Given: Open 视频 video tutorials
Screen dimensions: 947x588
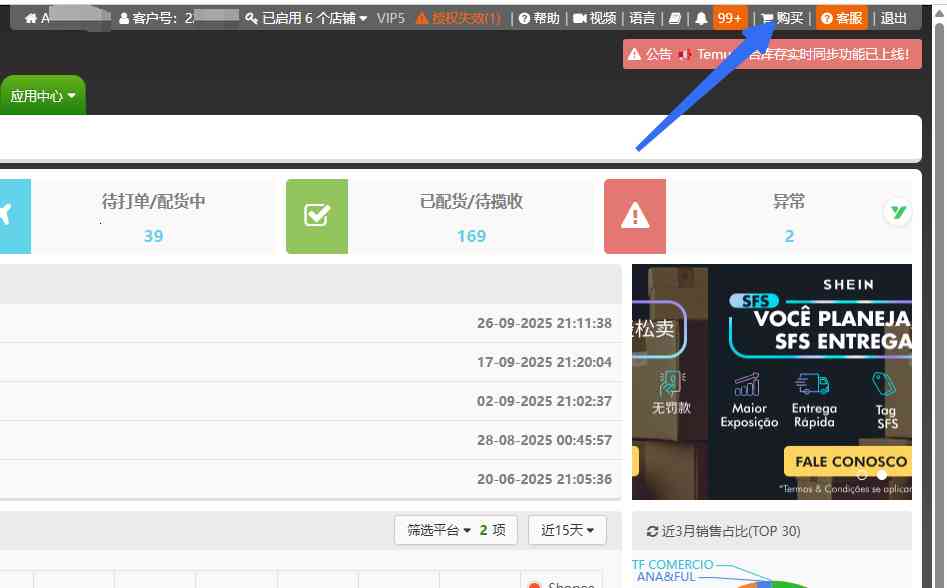Looking at the screenshot, I should (594, 18).
